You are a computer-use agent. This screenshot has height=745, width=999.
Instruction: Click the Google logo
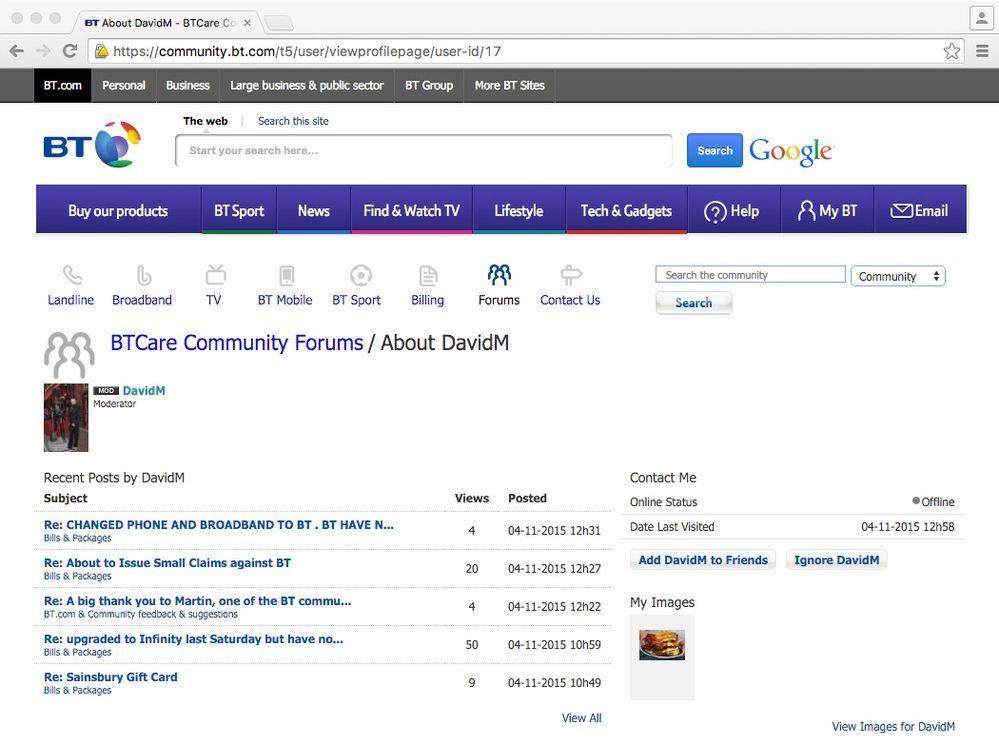click(791, 151)
